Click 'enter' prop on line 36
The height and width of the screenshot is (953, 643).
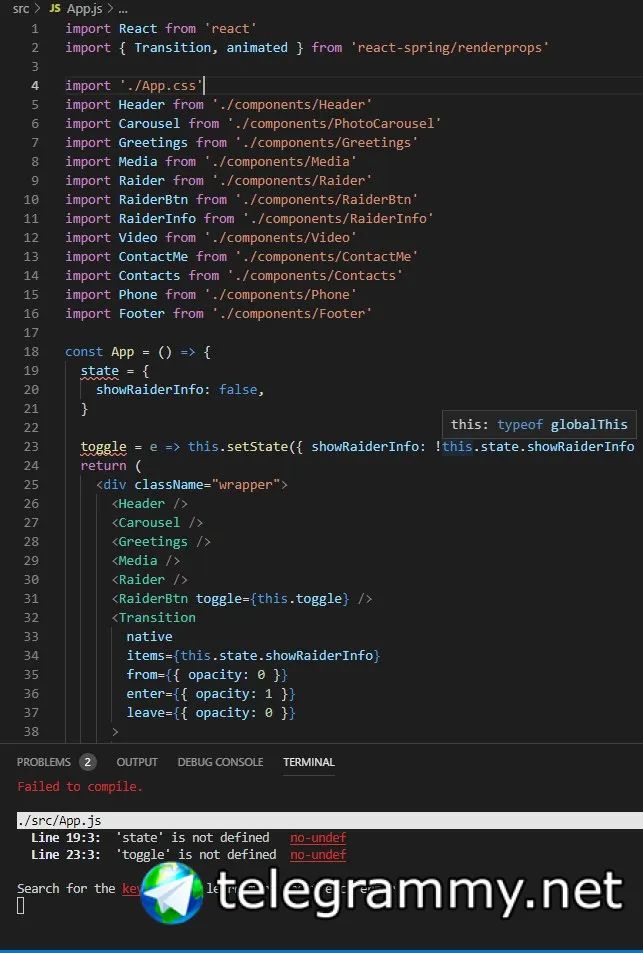pos(145,693)
